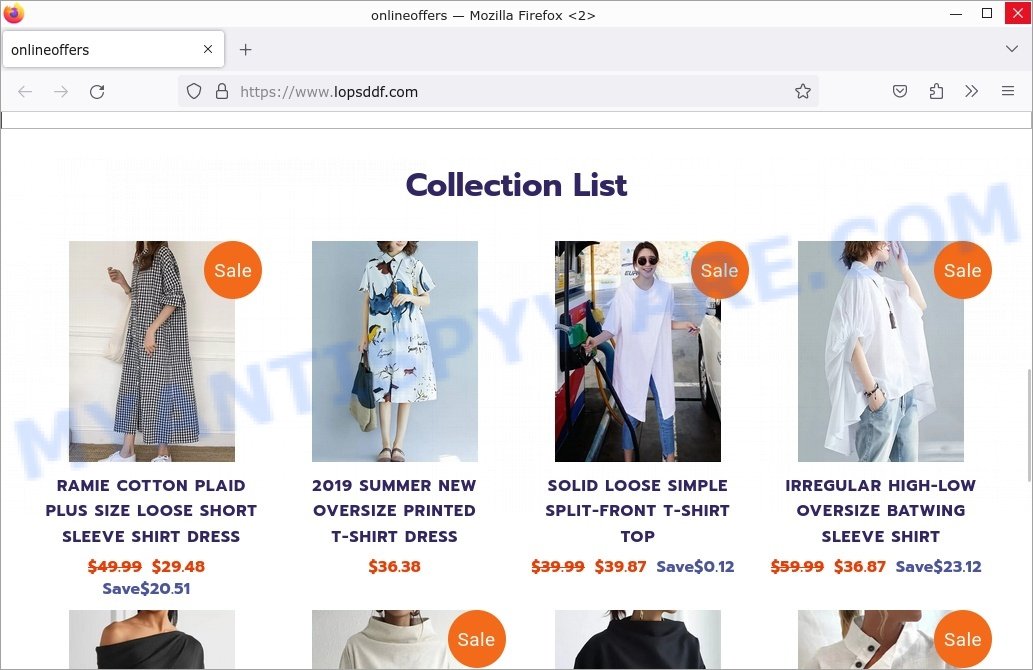The width and height of the screenshot is (1033, 670).
Task: Expand the toolbar overflow chevron
Action: [x=971, y=91]
